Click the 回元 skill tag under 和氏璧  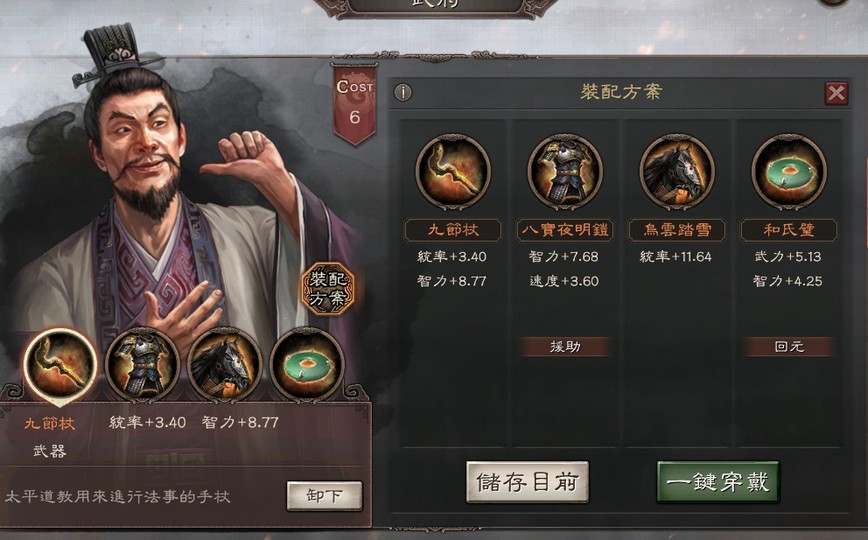pyautogui.click(x=789, y=347)
